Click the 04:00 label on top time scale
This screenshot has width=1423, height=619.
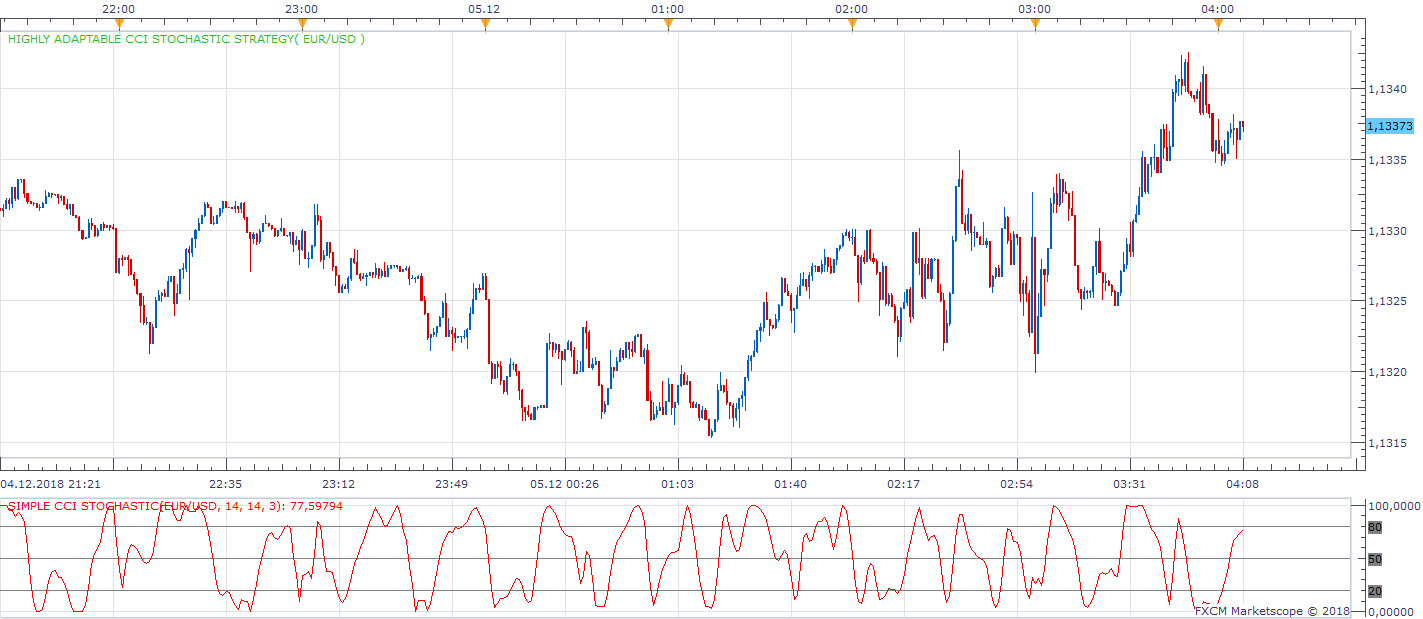[1218, 9]
